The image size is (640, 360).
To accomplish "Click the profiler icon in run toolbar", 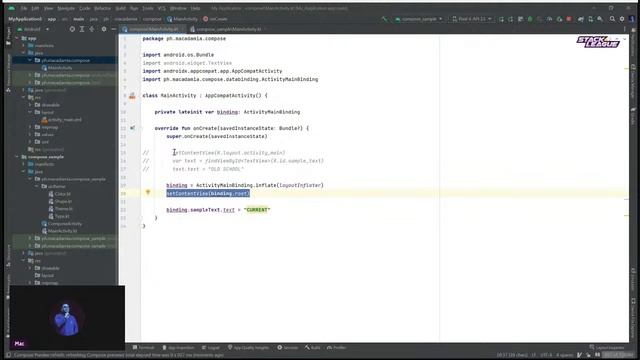I will (x=549, y=19).
